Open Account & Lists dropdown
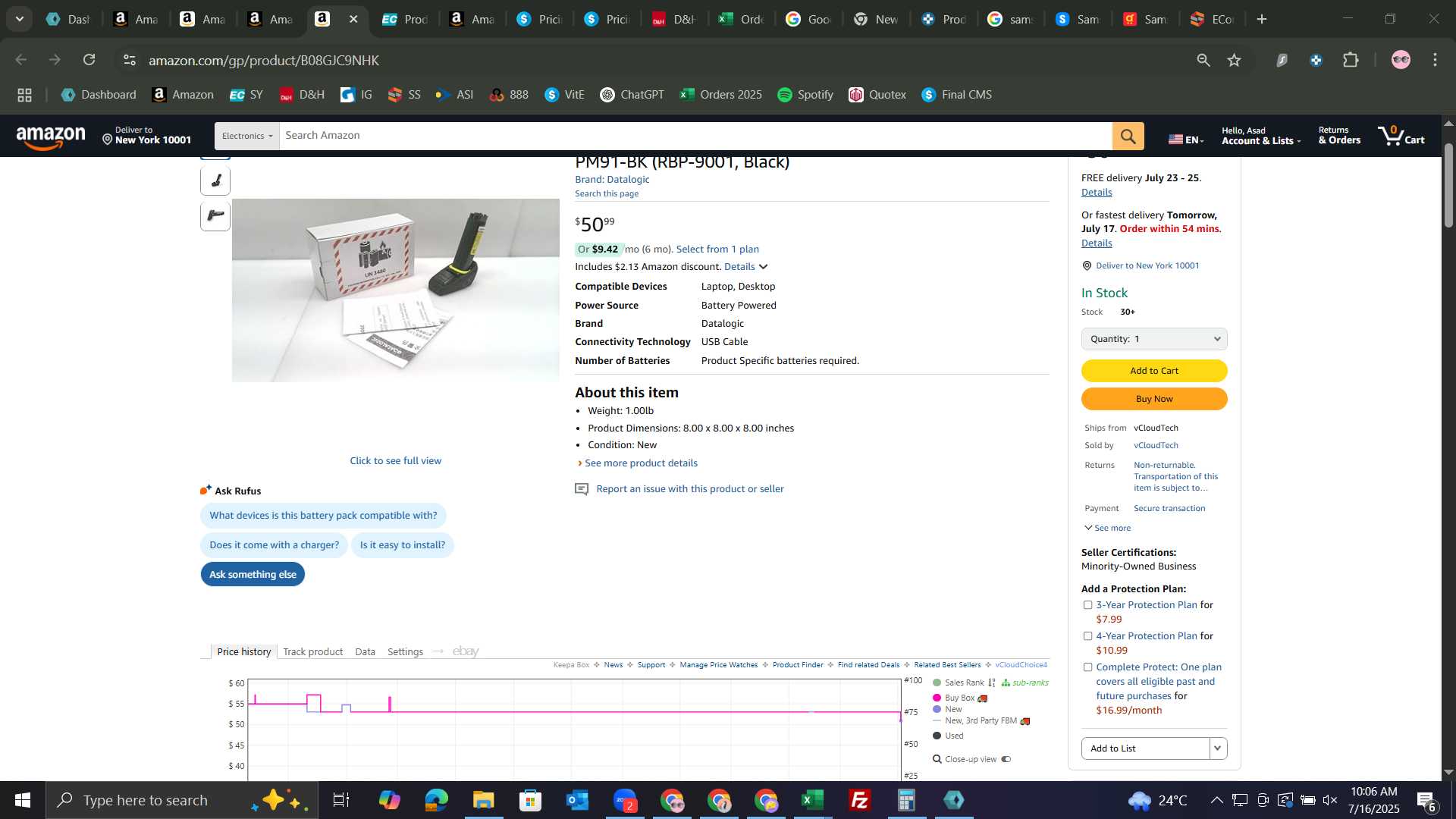This screenshot has width=1456, height=819. (x=1260, y=136)
